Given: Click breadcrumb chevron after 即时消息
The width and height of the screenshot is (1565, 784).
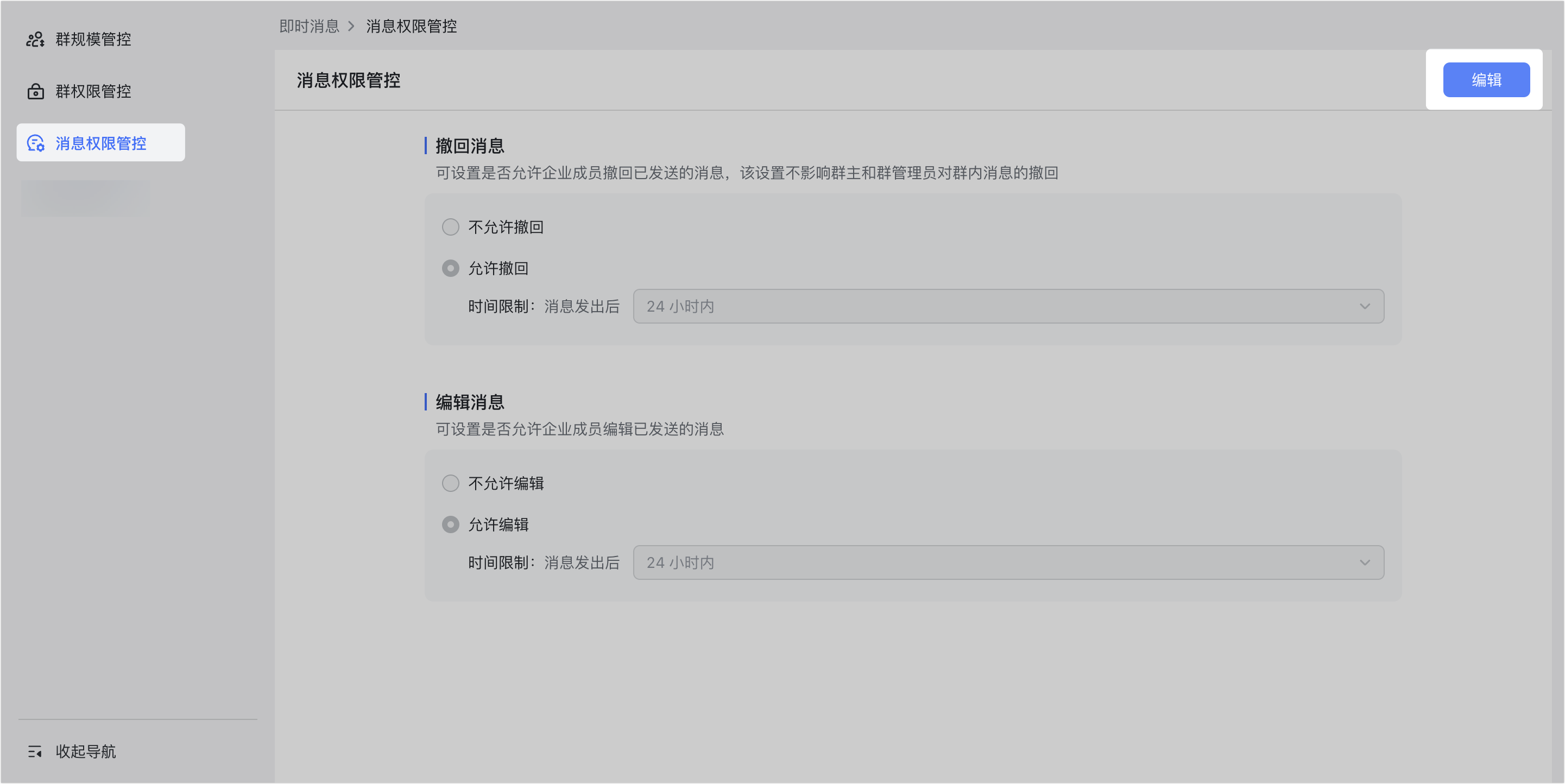Looking at the screenshot, I should pyautogui.click(x=351, y=26).
